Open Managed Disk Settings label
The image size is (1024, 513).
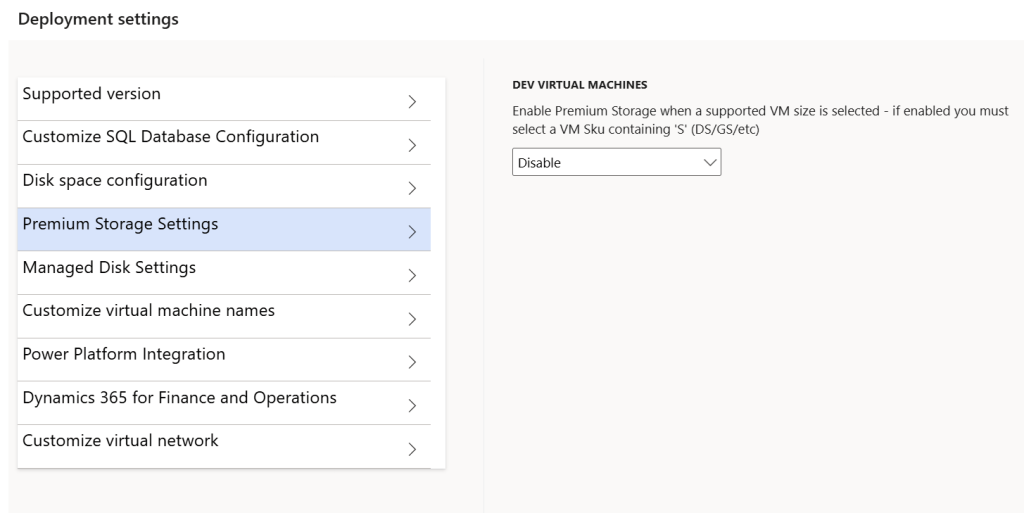coord(109,267)
